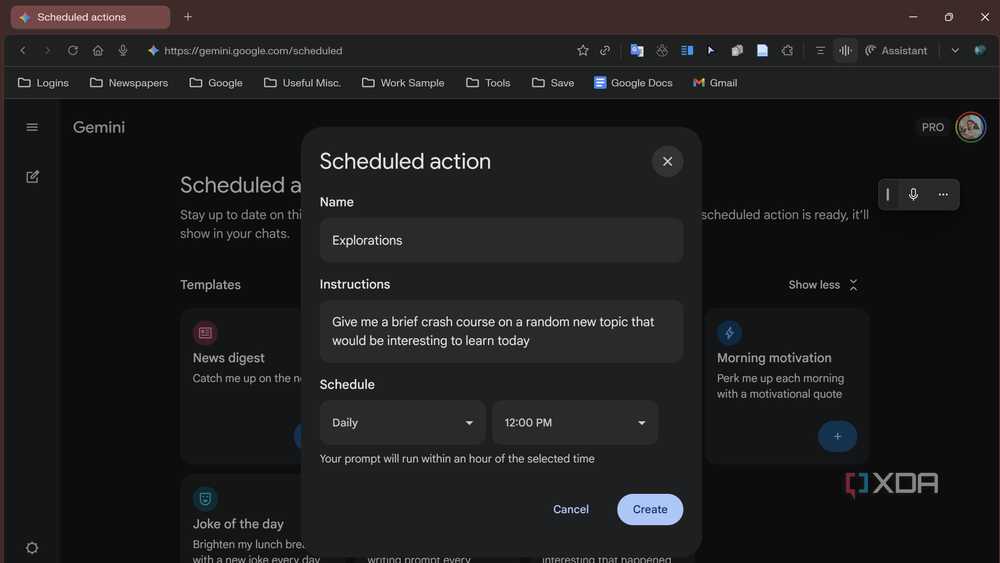Cancel the scheduled action

click(x=571, y=509)
